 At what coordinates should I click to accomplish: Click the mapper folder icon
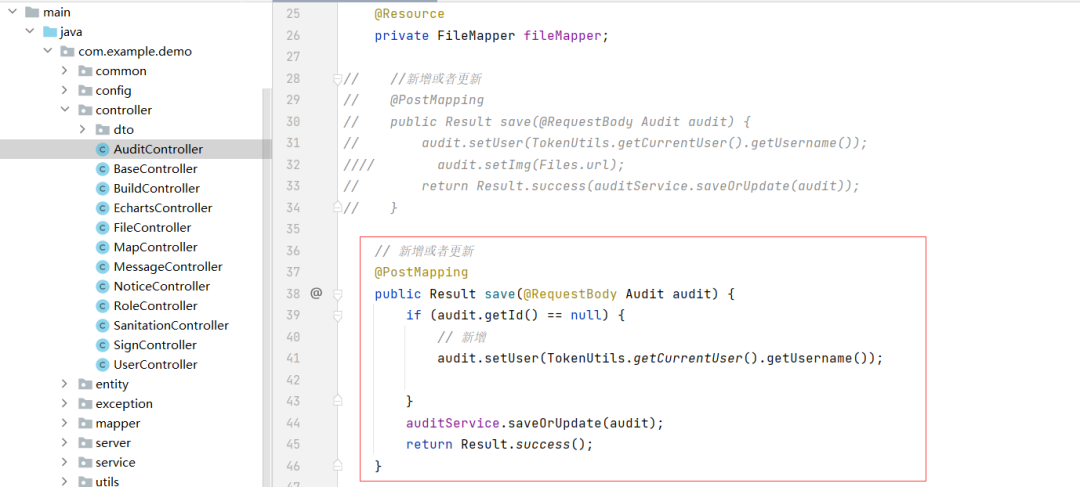click(x=84, y=424)
